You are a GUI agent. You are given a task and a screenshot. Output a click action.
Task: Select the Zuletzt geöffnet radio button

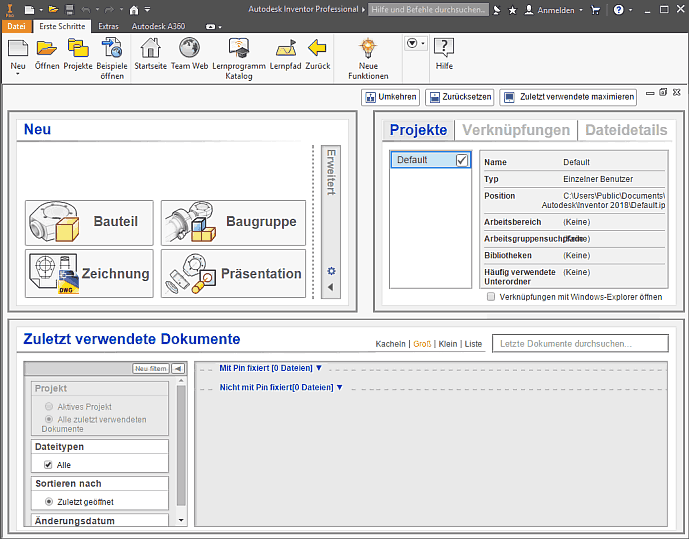tap(49, 501)
